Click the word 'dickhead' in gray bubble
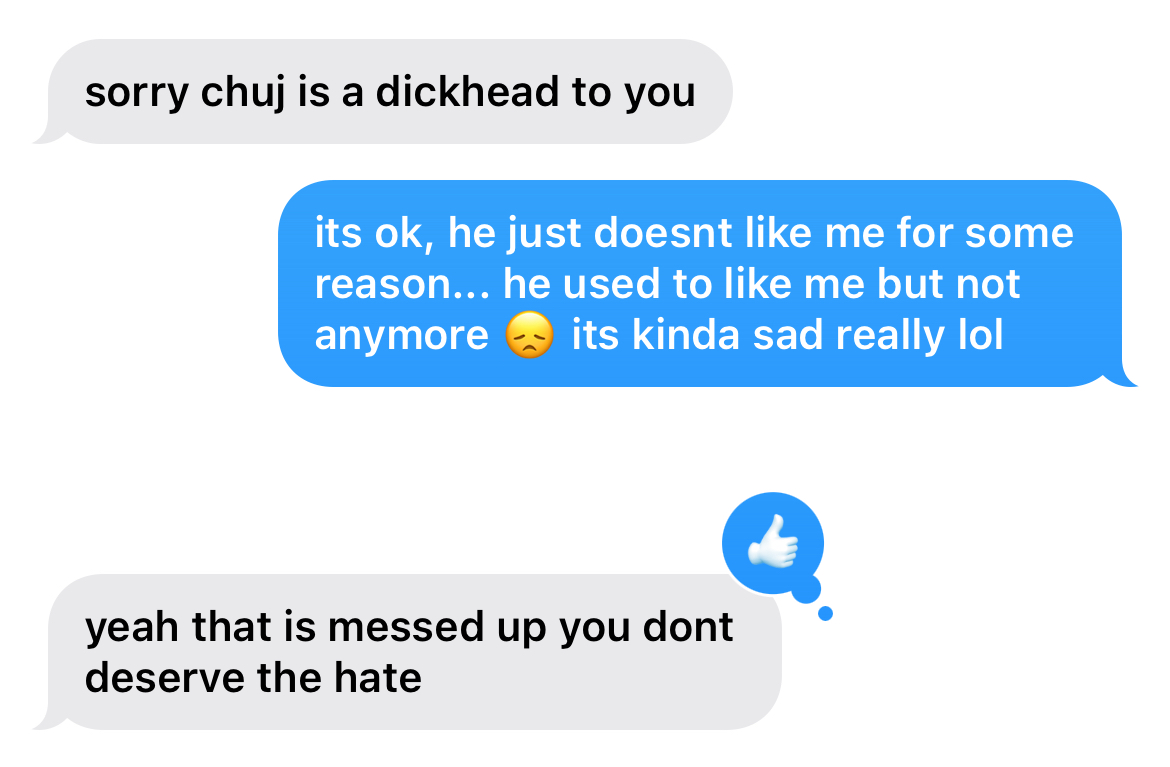This screenshot has width=1170, height=767. click(467, 91)
